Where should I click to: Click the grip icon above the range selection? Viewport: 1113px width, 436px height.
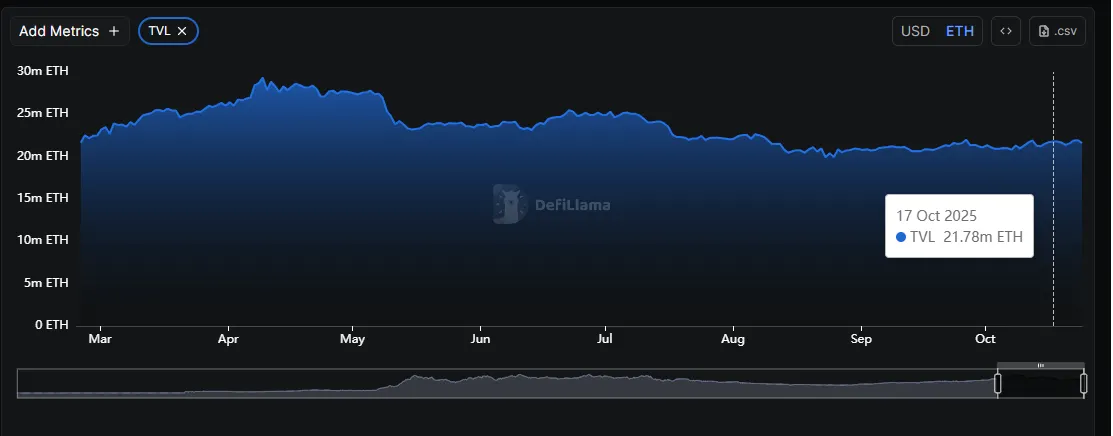(1040, 365)
